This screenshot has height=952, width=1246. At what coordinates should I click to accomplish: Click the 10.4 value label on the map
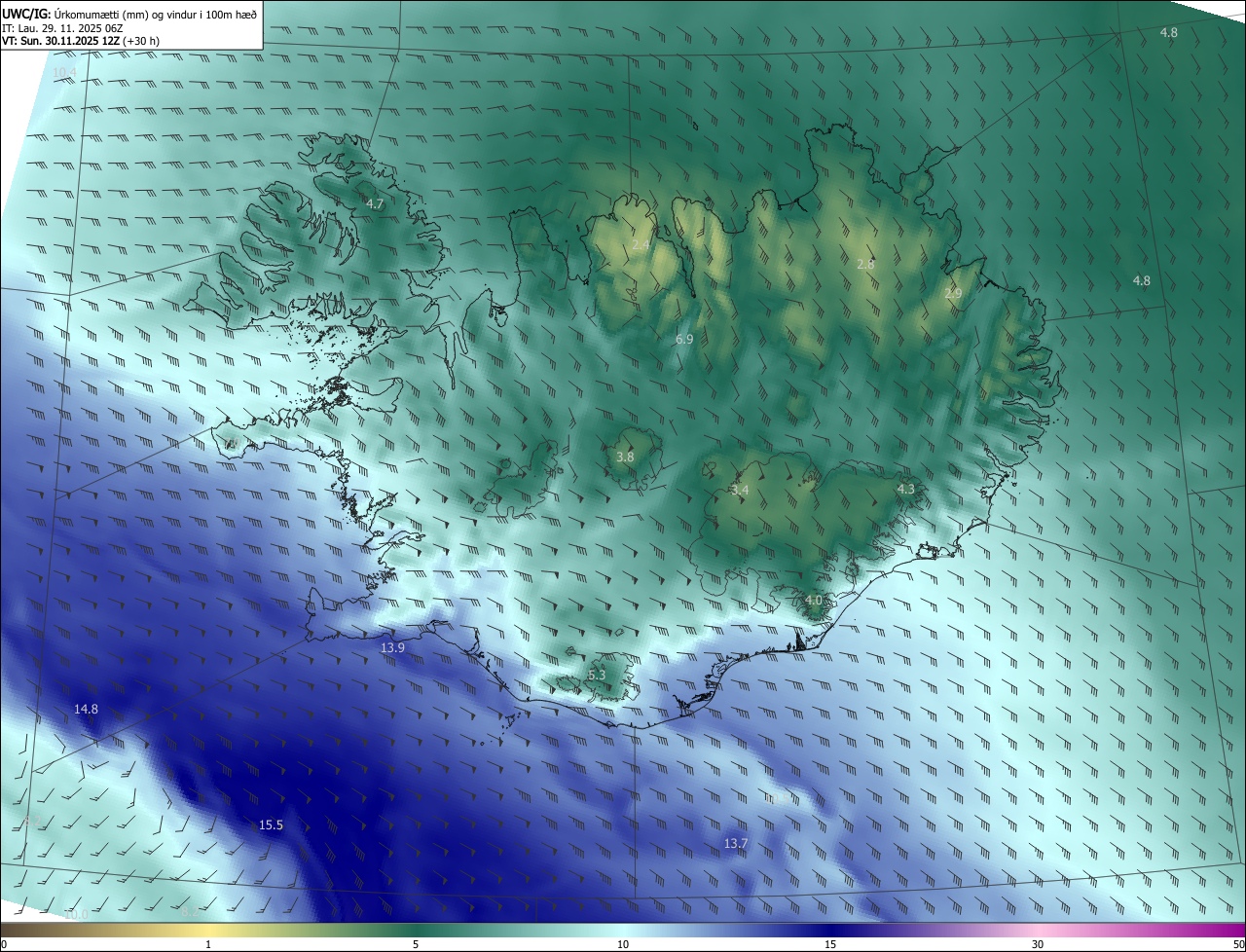click(64, 73)
